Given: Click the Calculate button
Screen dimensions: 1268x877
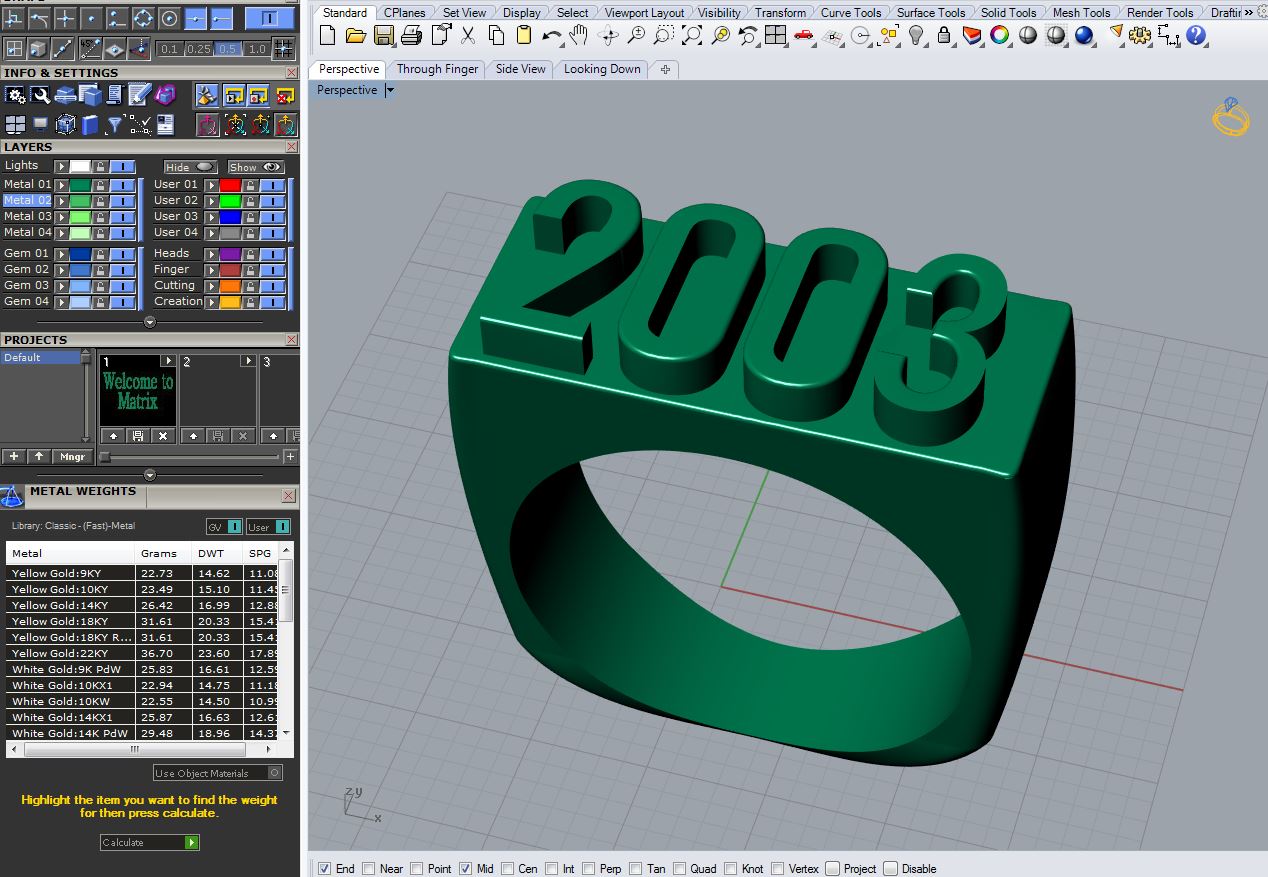Looking at the screenshot, I should tap(150, 843).
